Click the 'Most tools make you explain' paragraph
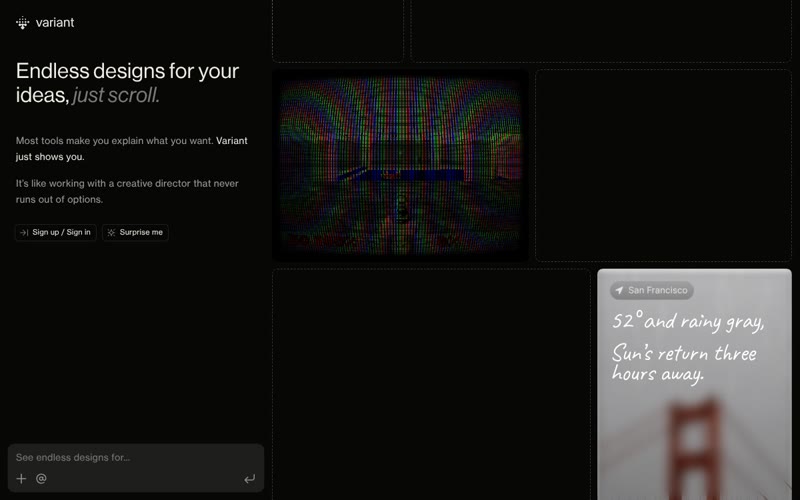800x500 pixels. [132, 148]
